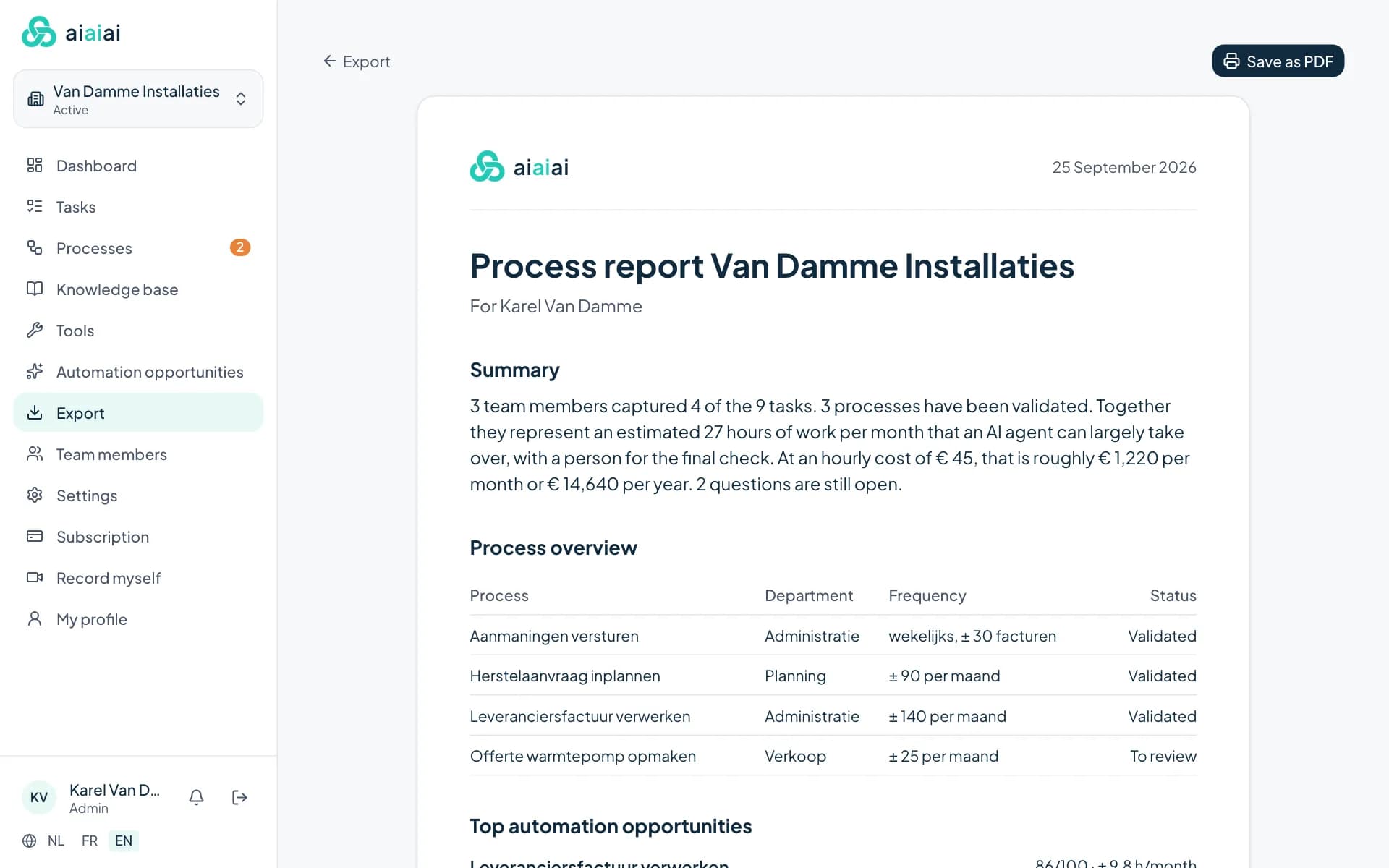Click the back arrow next to Export

pos(329,61)
